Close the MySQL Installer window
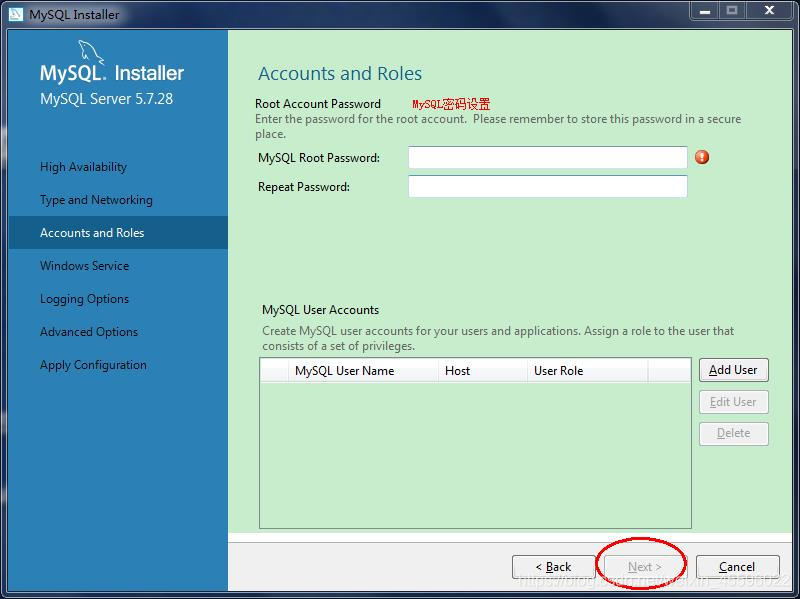The image size is (800, 599). pyautogui.click(x=769, y=10)
